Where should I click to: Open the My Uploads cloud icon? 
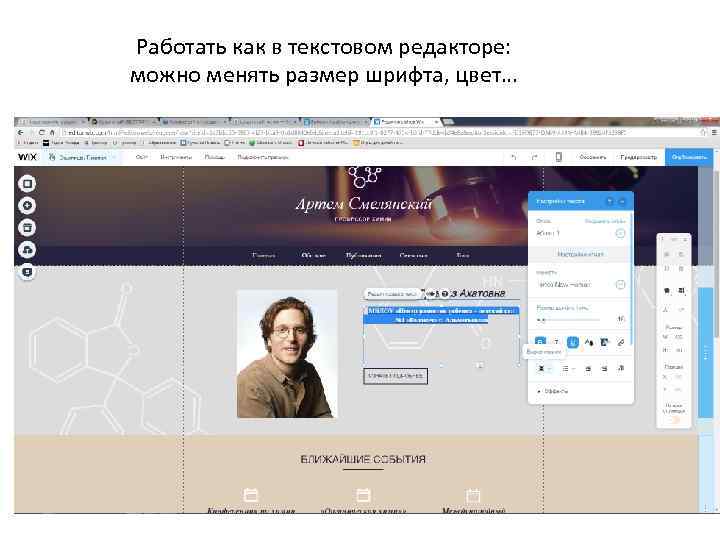[27, 250]
